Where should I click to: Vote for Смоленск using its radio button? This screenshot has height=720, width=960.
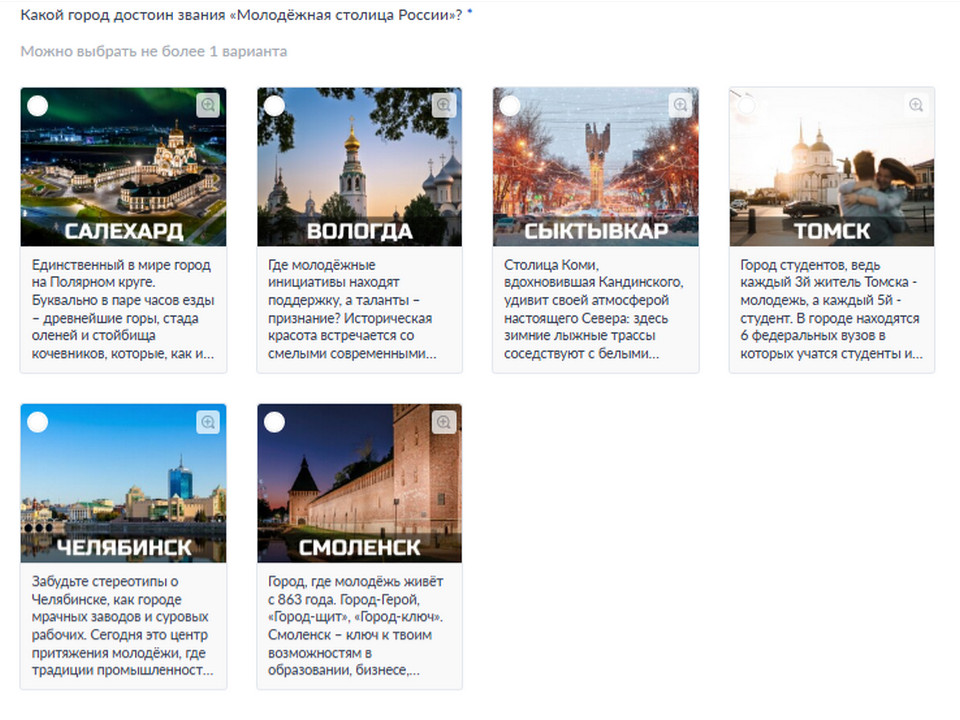(274, 422)
